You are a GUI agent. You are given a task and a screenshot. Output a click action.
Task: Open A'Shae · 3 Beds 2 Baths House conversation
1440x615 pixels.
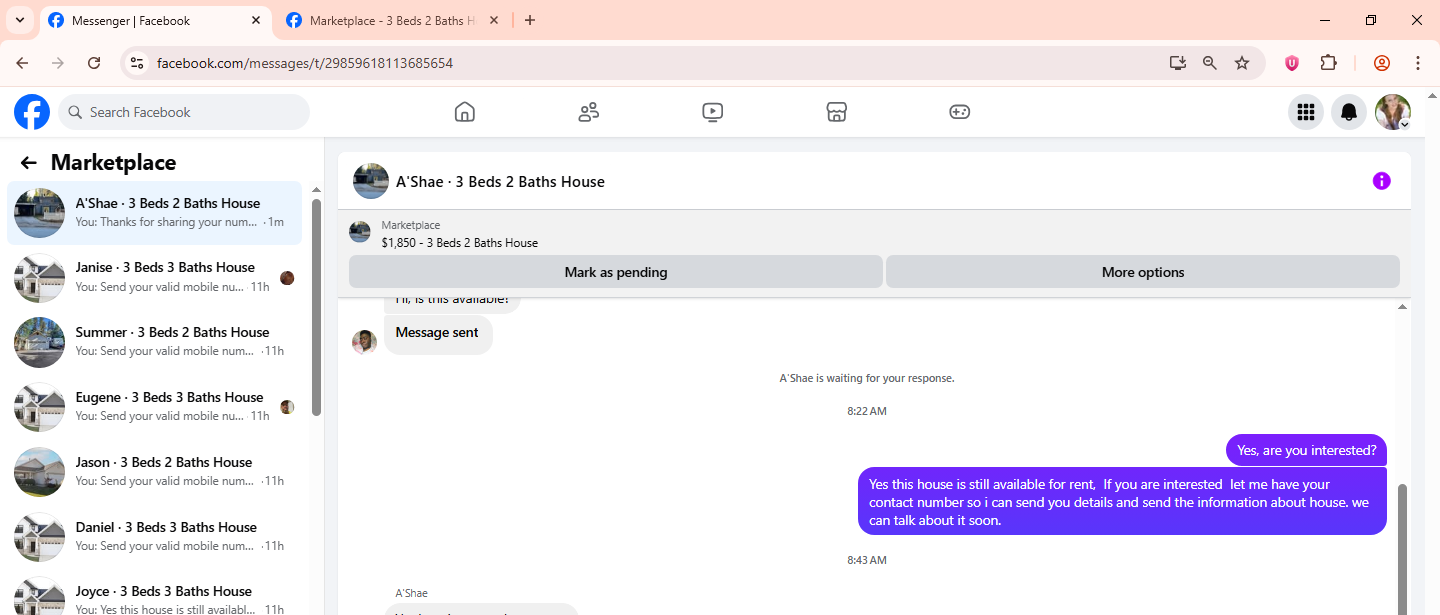click(x=154, y=213)
